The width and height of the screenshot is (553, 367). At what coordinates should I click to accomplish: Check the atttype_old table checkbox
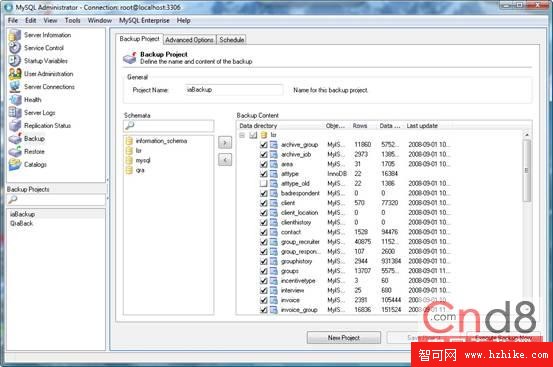pos(263,184)
